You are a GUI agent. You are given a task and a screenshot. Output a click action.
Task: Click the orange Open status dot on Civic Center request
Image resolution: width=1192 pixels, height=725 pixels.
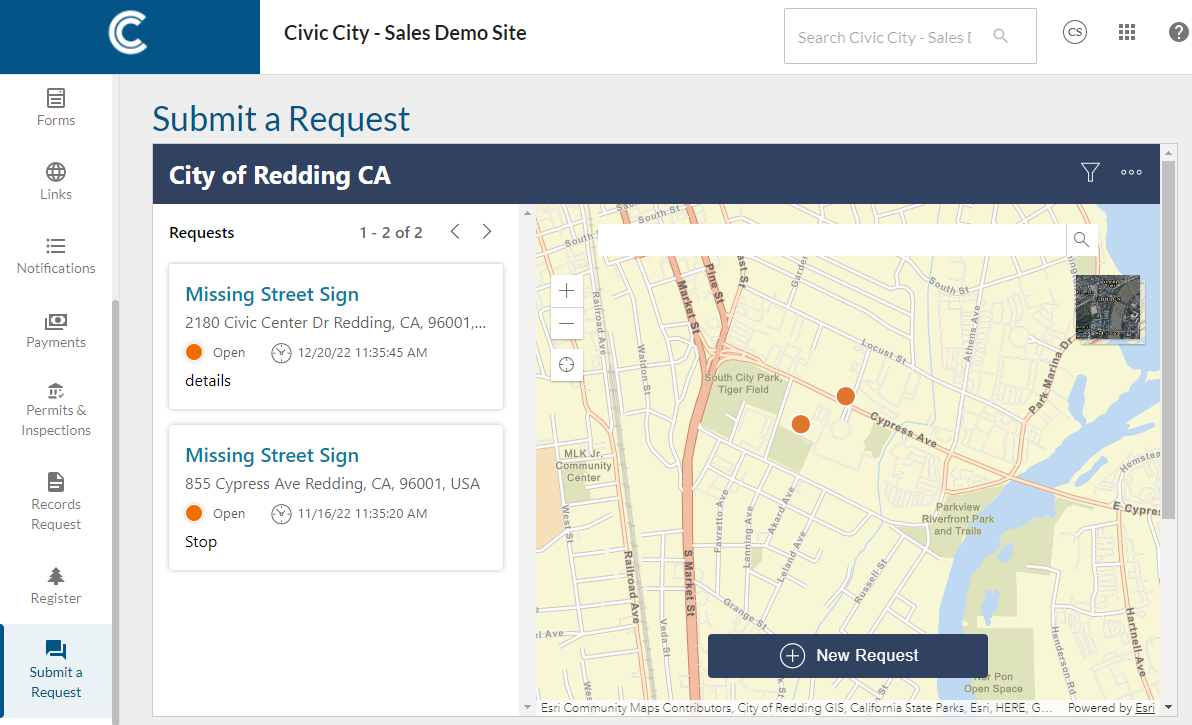pyautogui.click(x=194, y=352)
